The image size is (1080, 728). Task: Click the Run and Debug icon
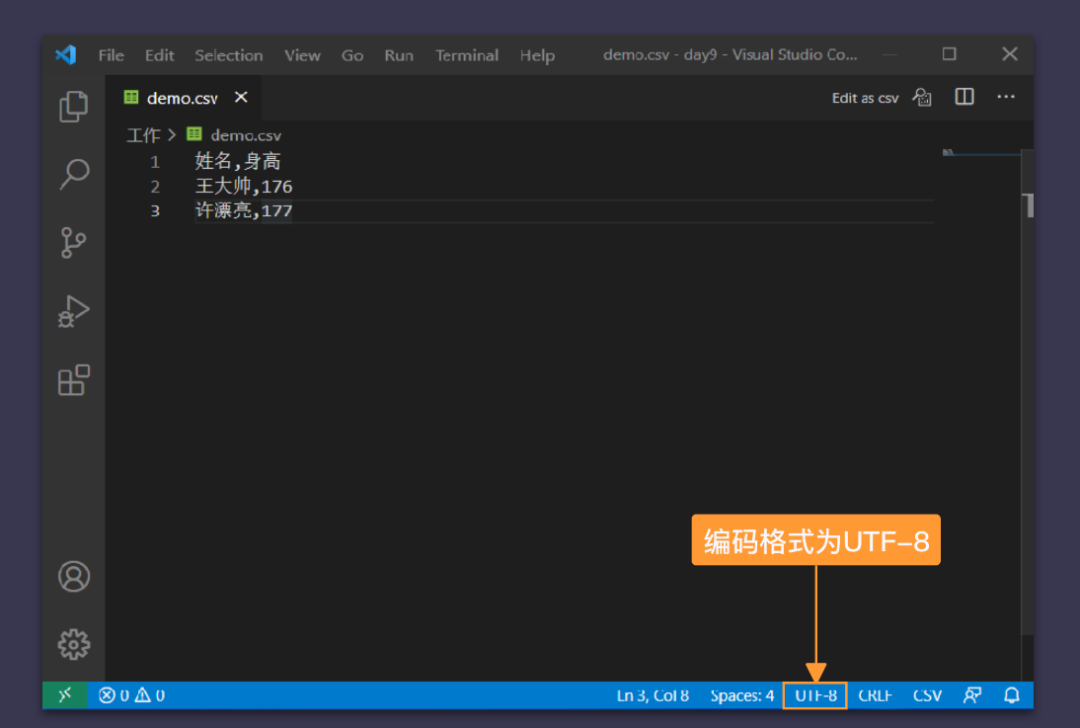[x=73, y=310]
